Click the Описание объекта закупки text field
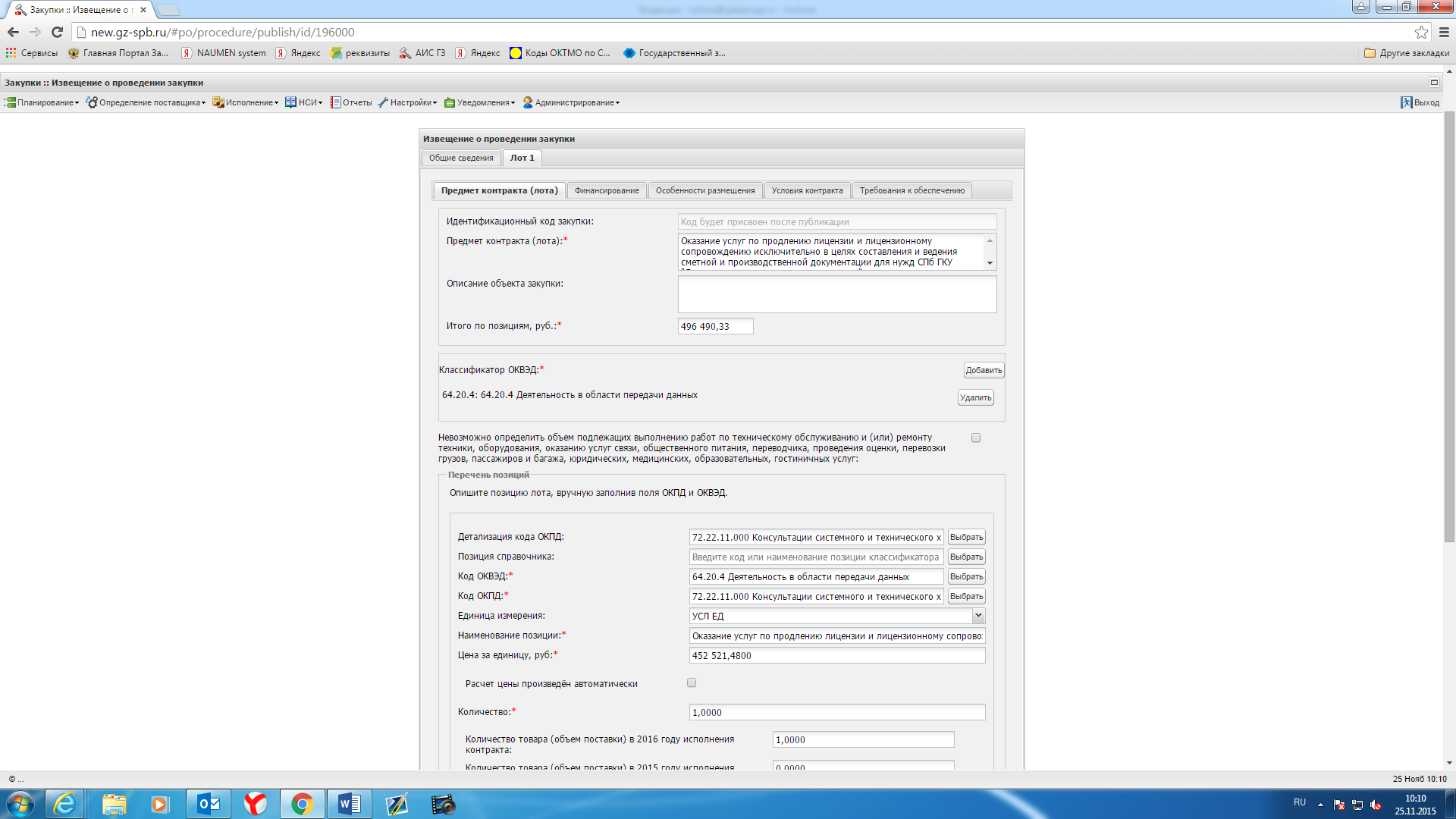The width and height of the screenshot is (1456, 819). [836, 294]
